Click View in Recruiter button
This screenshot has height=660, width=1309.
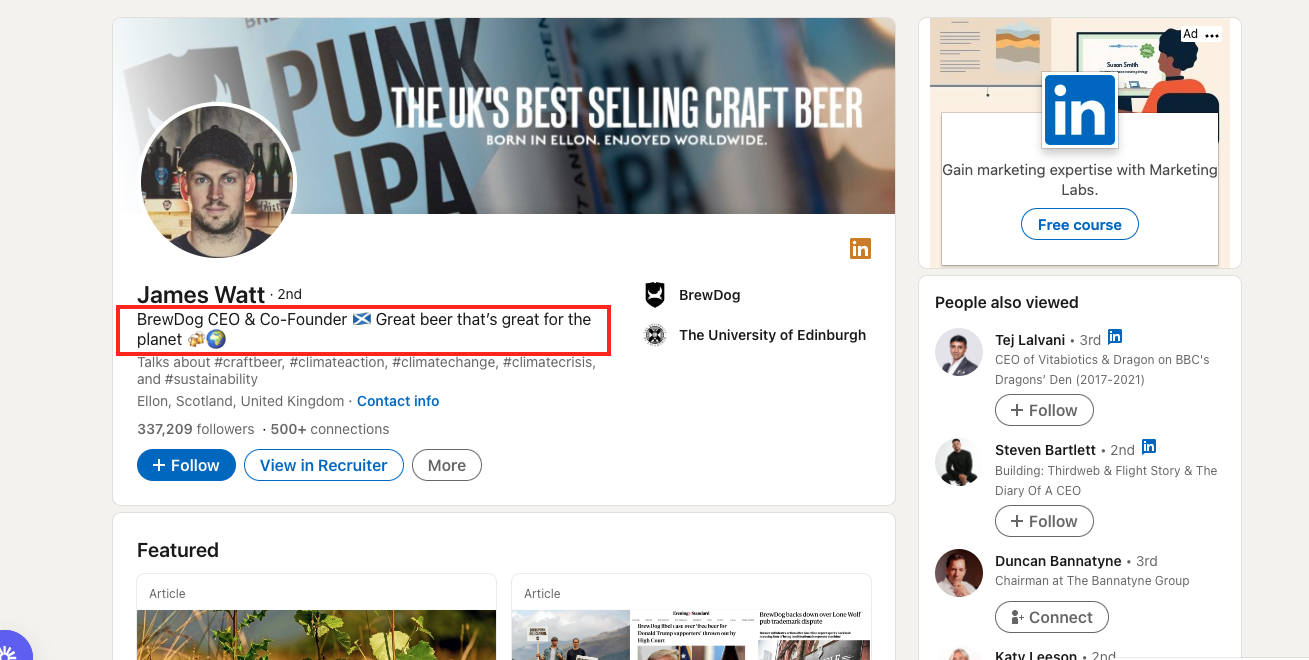click(x=323, y=465)
